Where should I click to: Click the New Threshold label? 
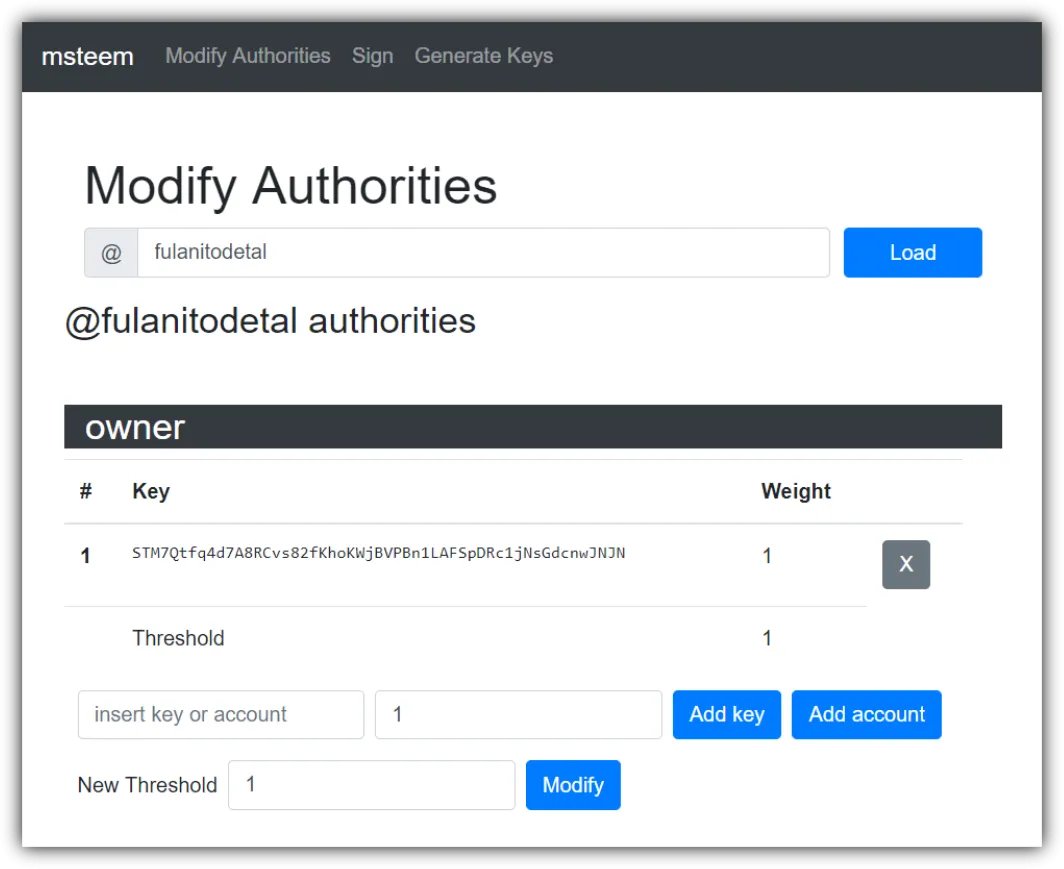pos(148,785)
